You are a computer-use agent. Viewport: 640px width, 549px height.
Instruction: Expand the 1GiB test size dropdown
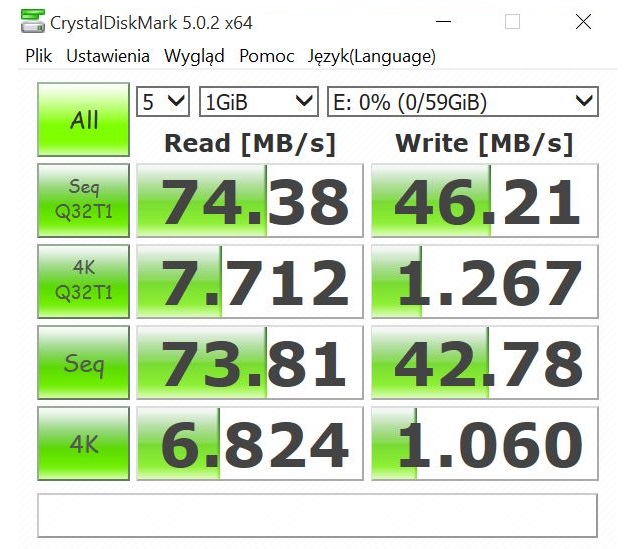258,101
